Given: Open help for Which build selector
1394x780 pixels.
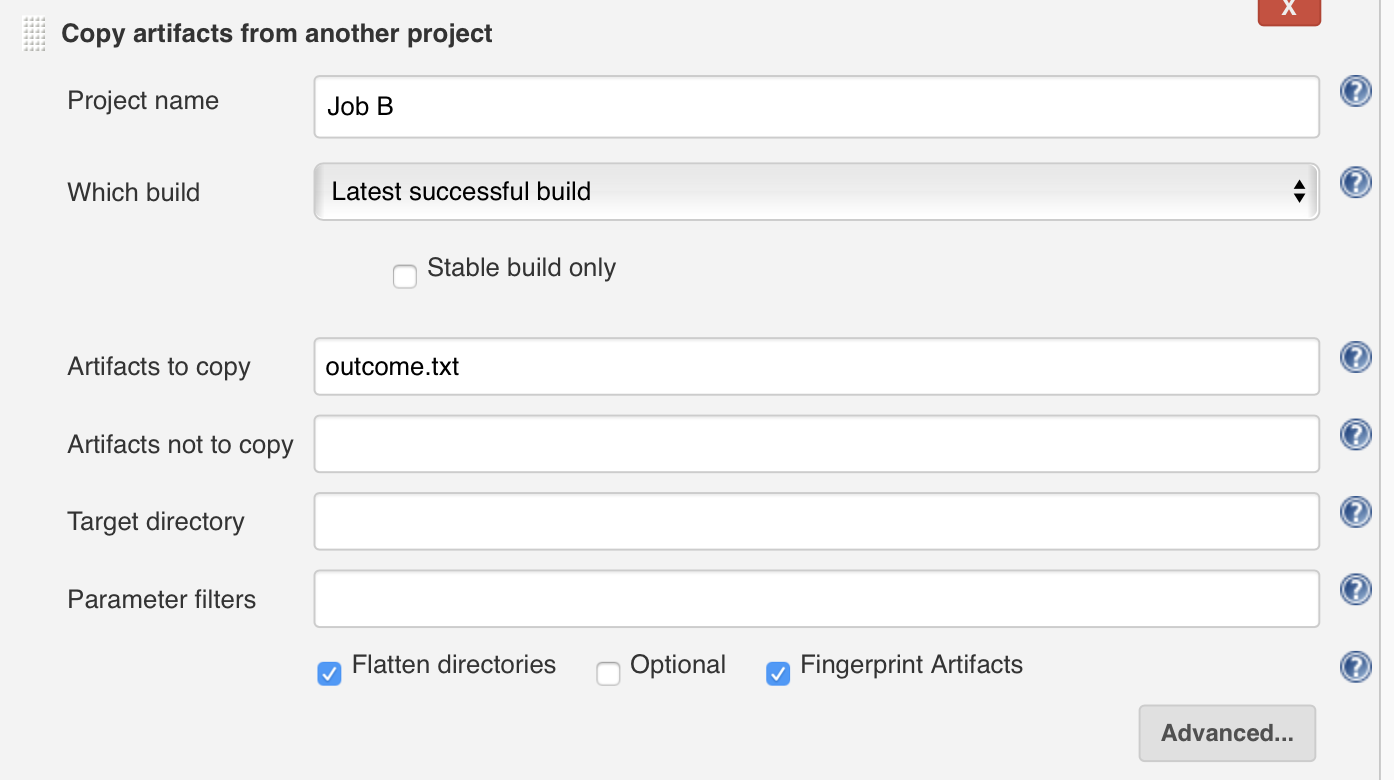Looking at the screenshot, I should [x=1355, y=182].
